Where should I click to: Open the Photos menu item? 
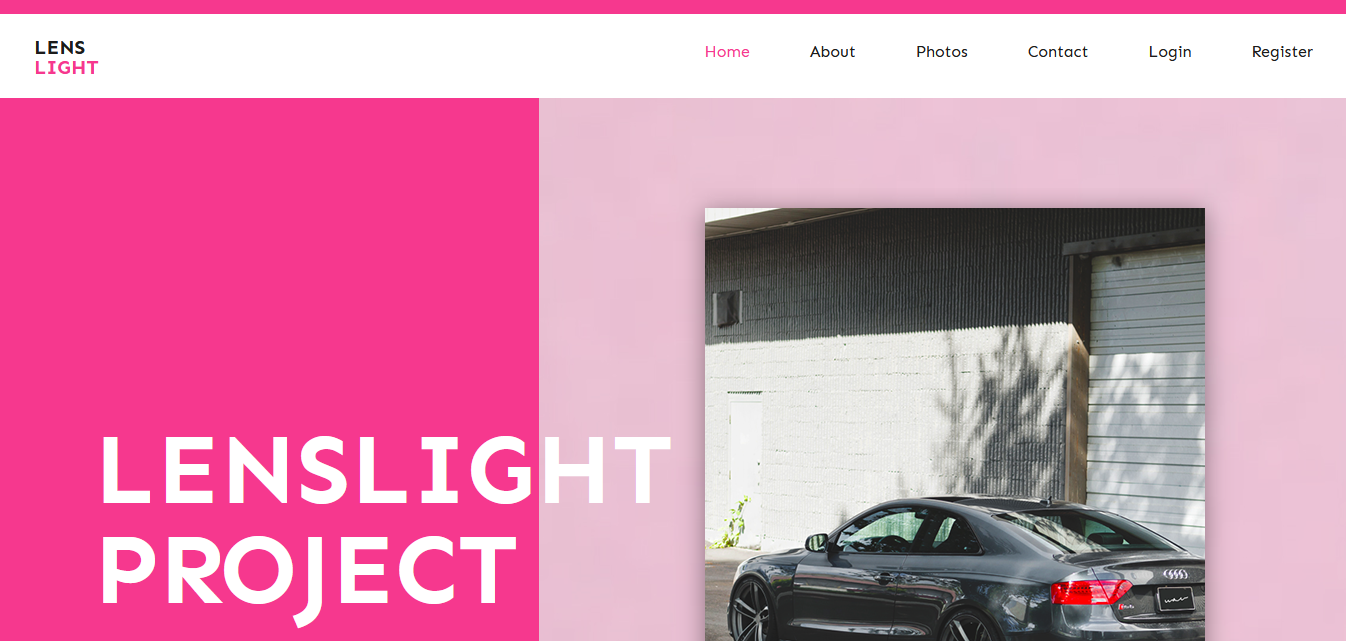click(942, 52)
